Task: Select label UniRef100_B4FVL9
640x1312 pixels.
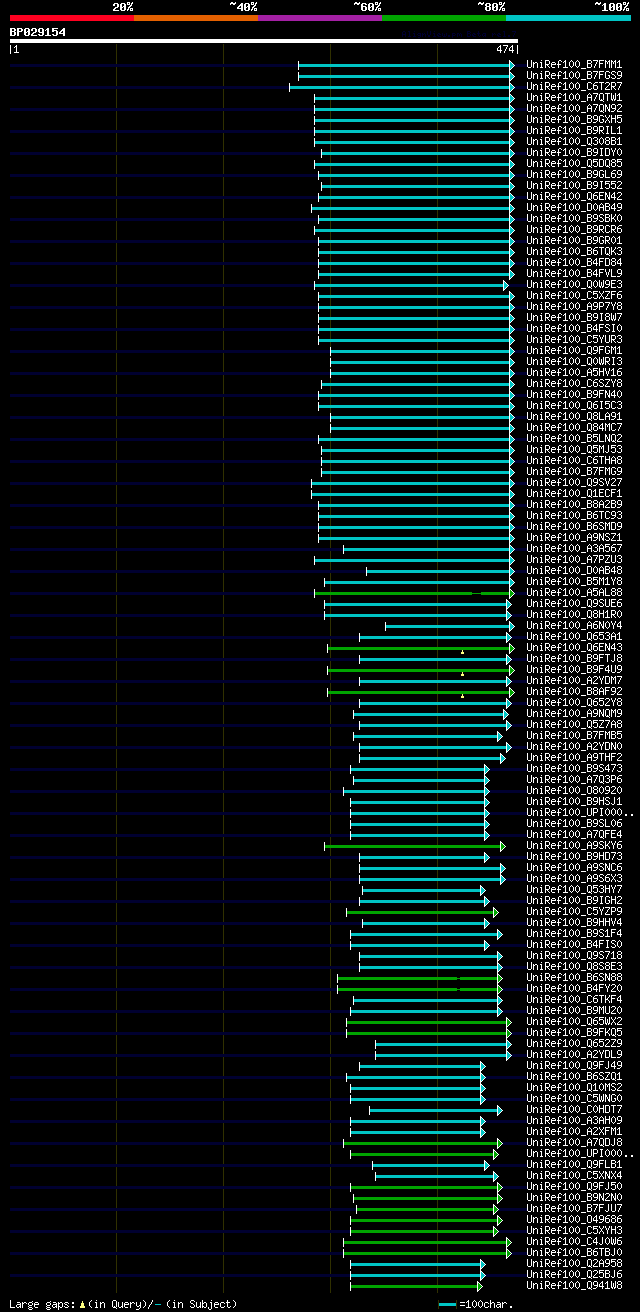Action: pyautogui.click(x=574, y=273)
